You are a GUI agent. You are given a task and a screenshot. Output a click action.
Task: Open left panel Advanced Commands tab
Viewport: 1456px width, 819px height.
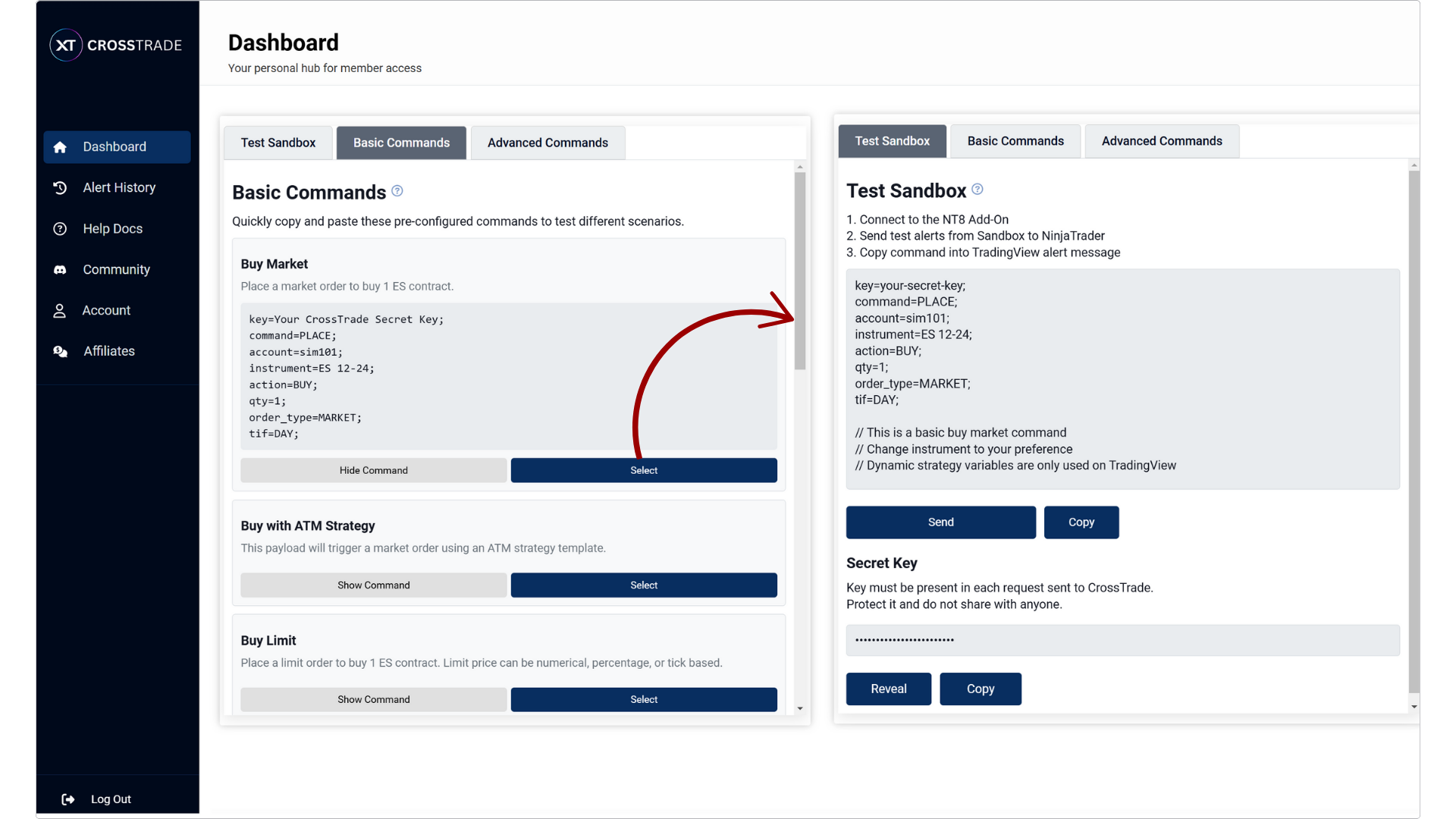pyautogui.click(x=548, y=143)
